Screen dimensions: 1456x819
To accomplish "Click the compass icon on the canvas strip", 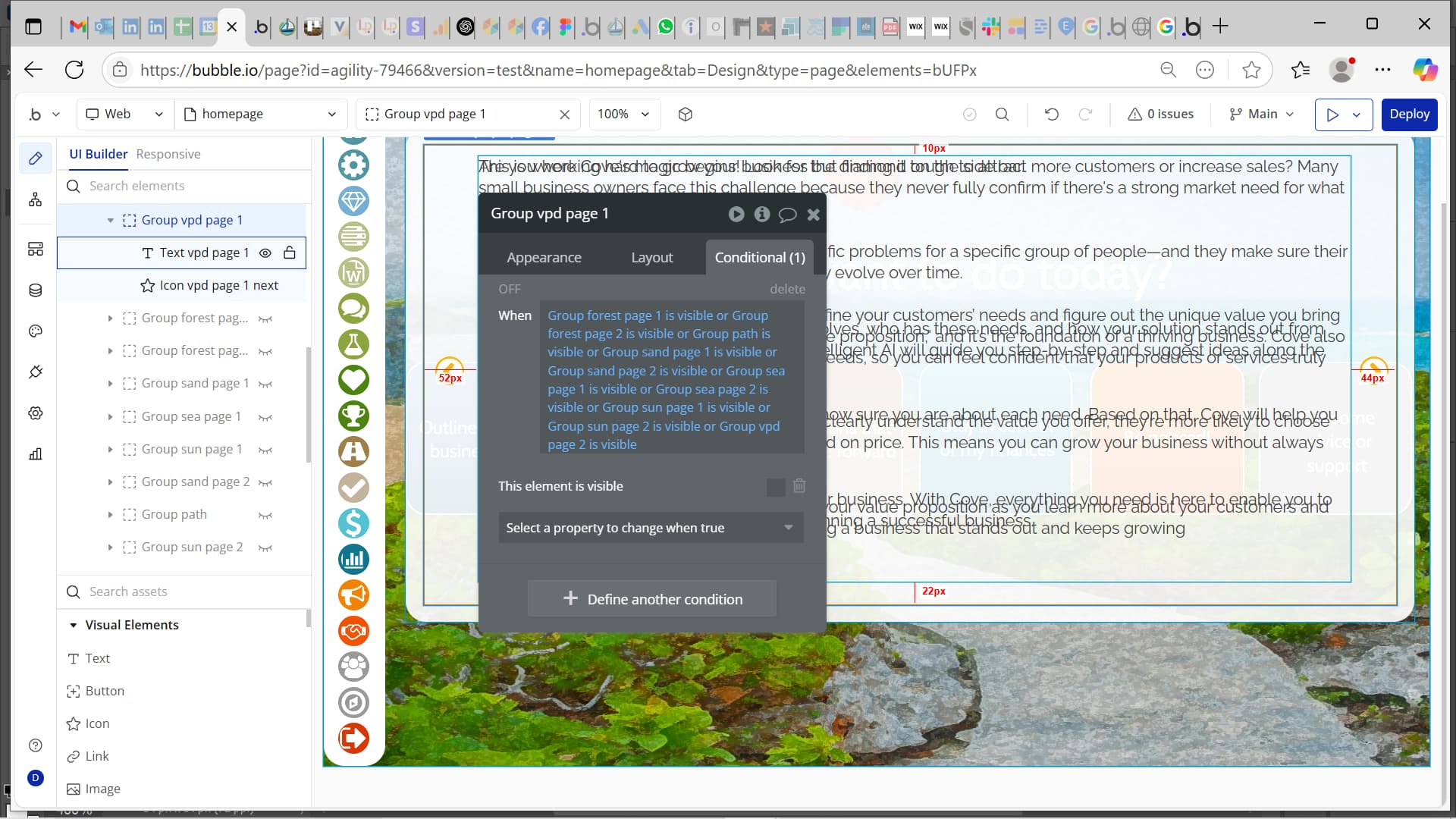I will pos(353,703).
